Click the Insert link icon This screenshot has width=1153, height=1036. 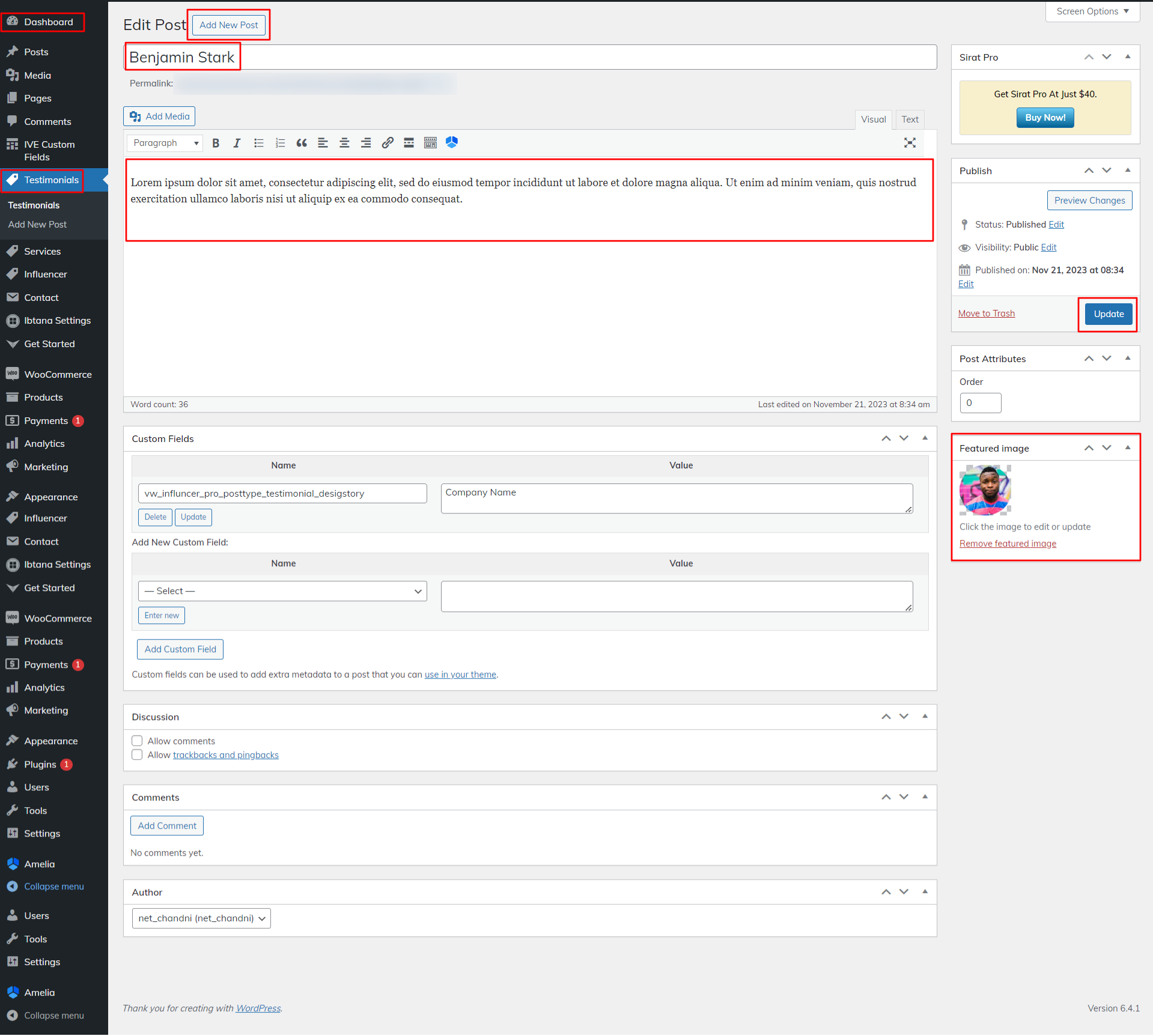coord(388,143)
